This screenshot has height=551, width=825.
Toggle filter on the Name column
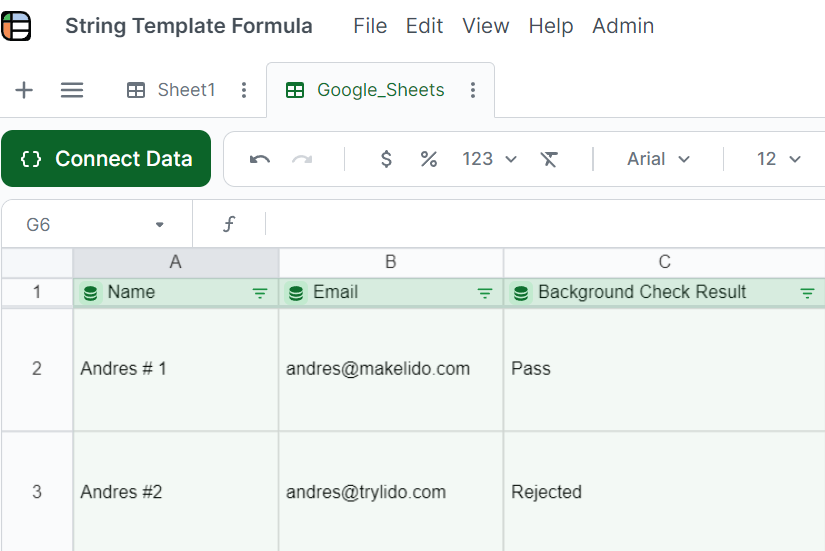tap(260, 293)
